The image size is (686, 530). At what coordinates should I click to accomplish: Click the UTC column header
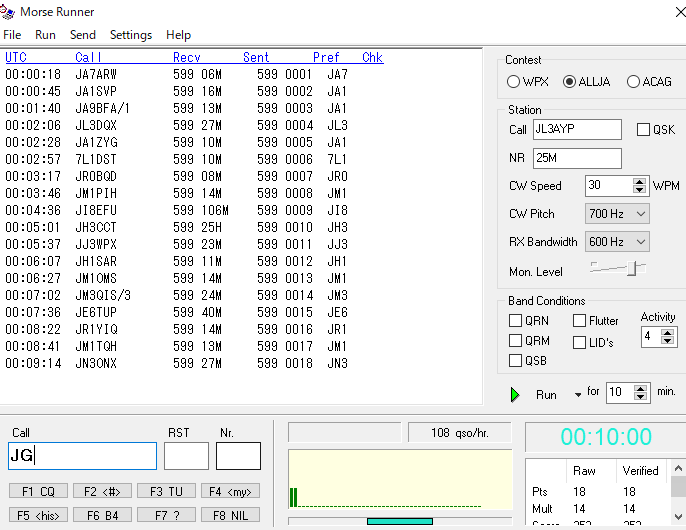pos(16,57)
